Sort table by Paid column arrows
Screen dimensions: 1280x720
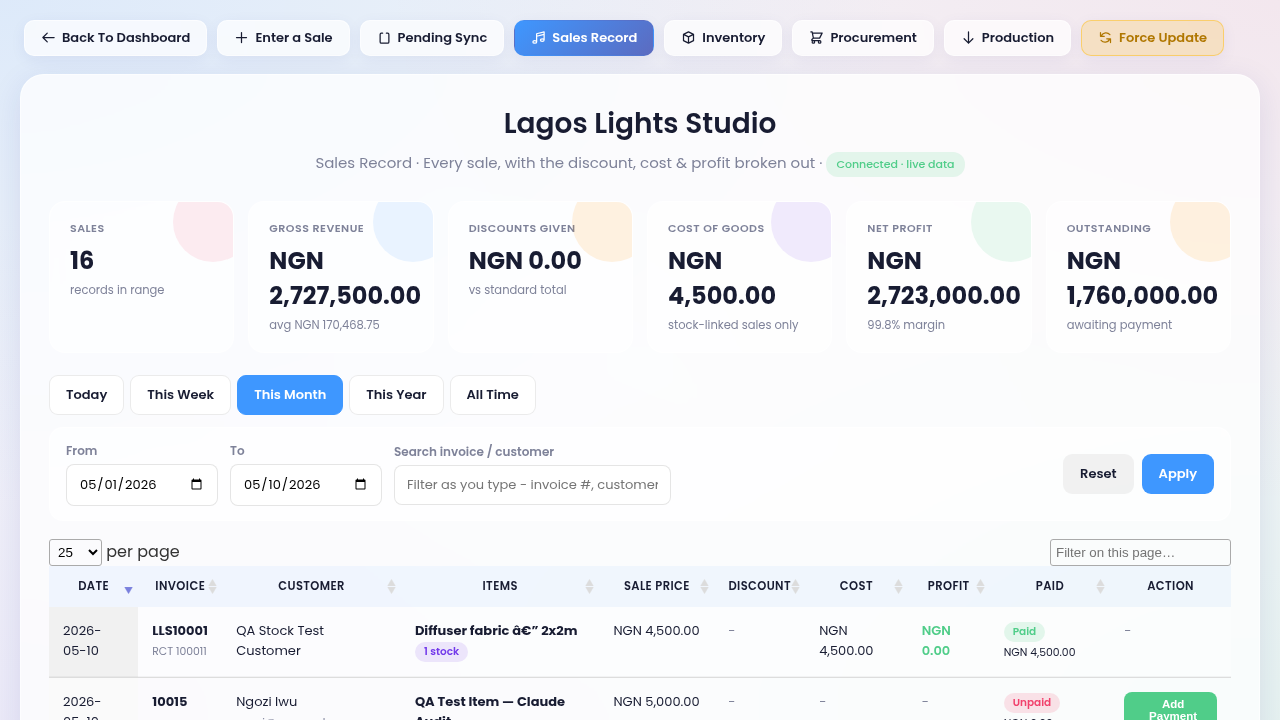point(1100,587)
